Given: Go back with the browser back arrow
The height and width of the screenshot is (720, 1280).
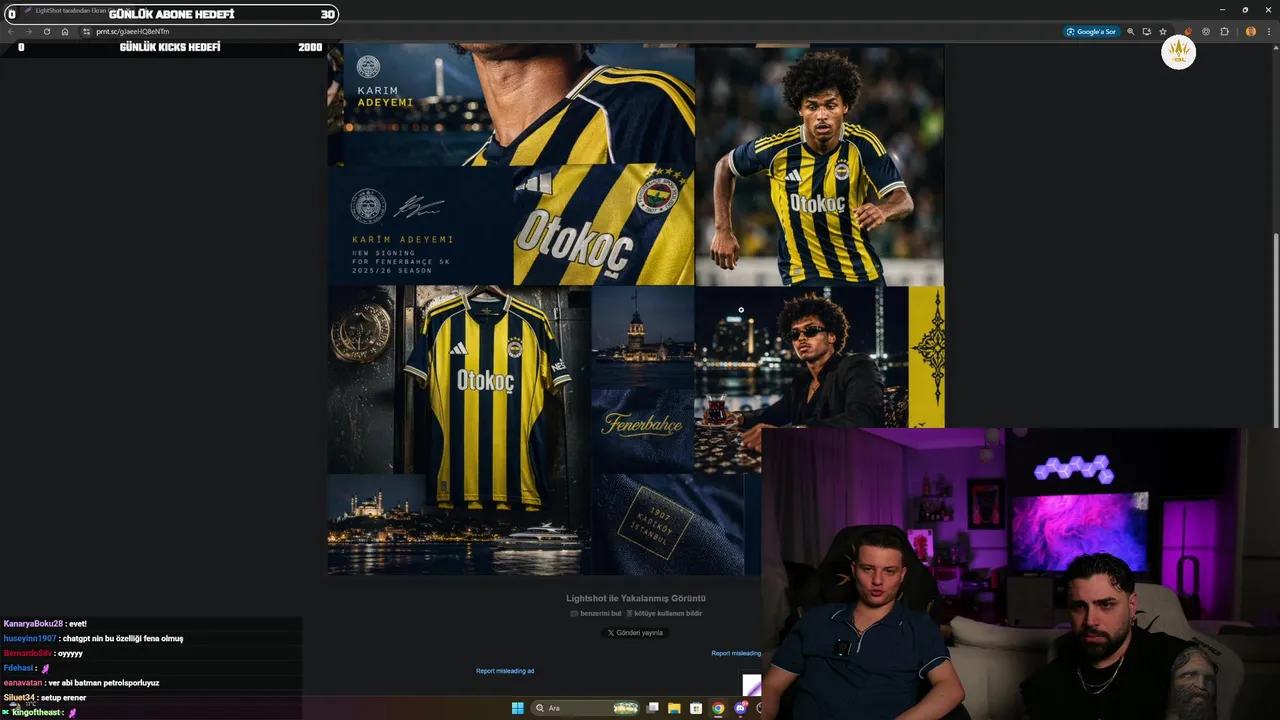Looking at the screenshot, I should pyautogui.click(x=12, y=32).
